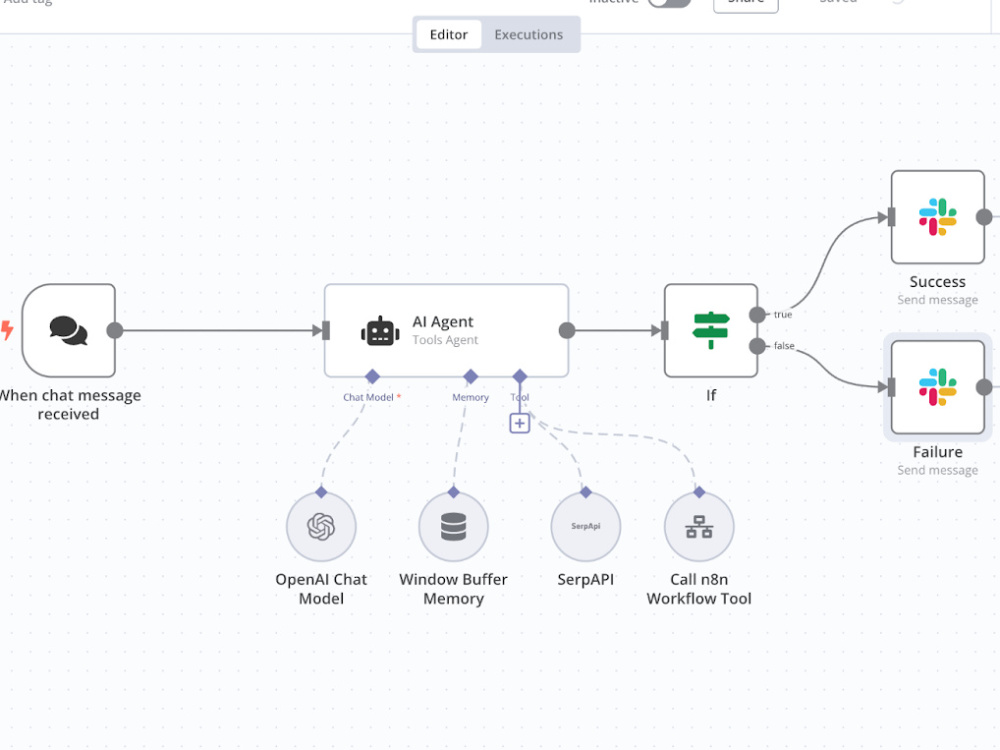
Task: Click the Tool diamond connector on AI Agent
Action: click(520, 376)
